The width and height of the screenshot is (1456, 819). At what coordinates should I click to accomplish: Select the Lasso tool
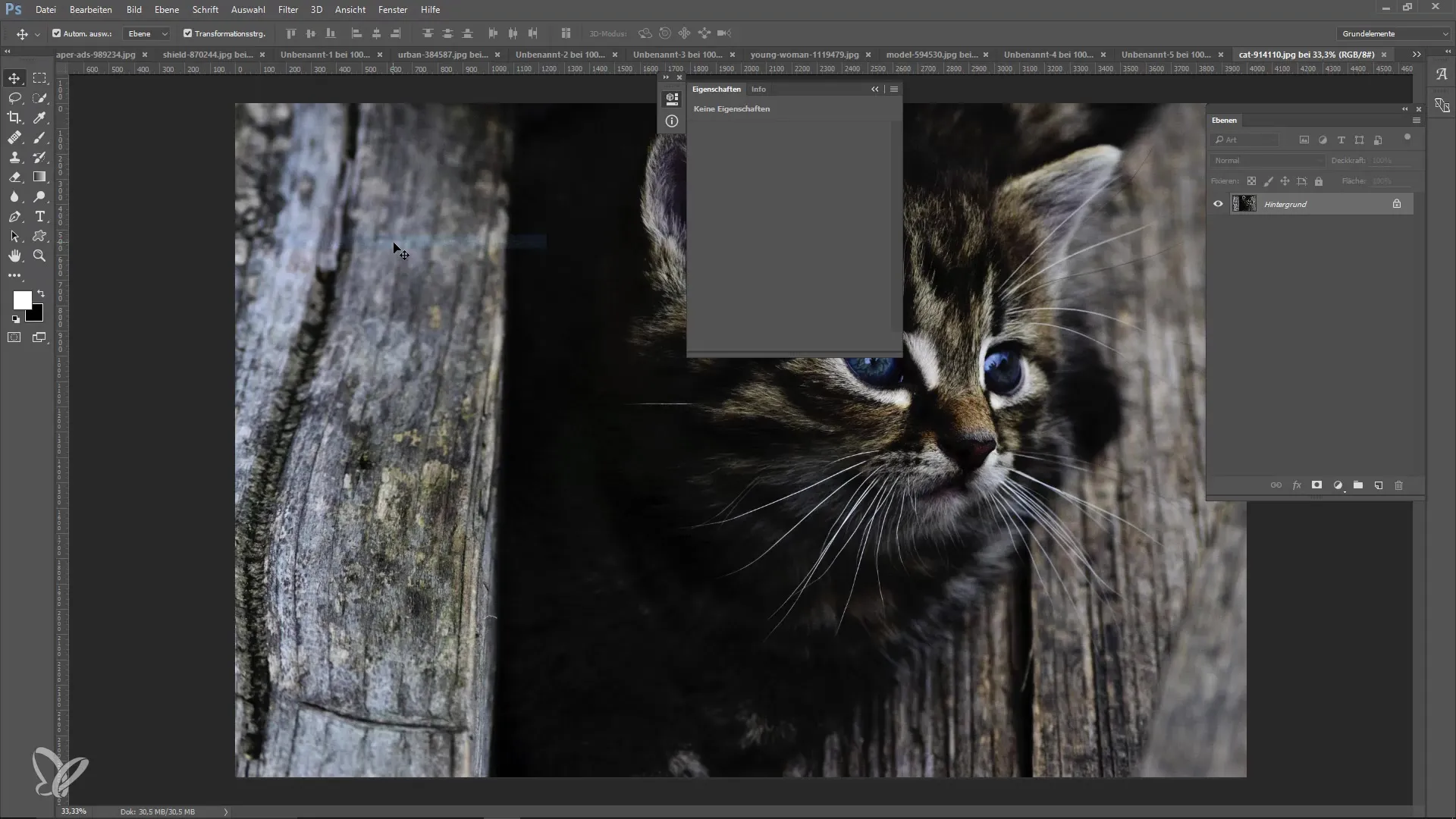click(14, 98)
